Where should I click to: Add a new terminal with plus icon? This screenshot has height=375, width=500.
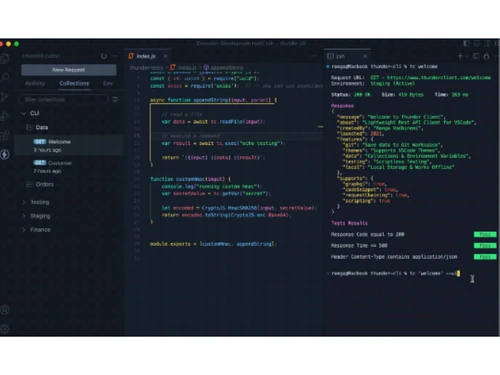click(460, 56)
